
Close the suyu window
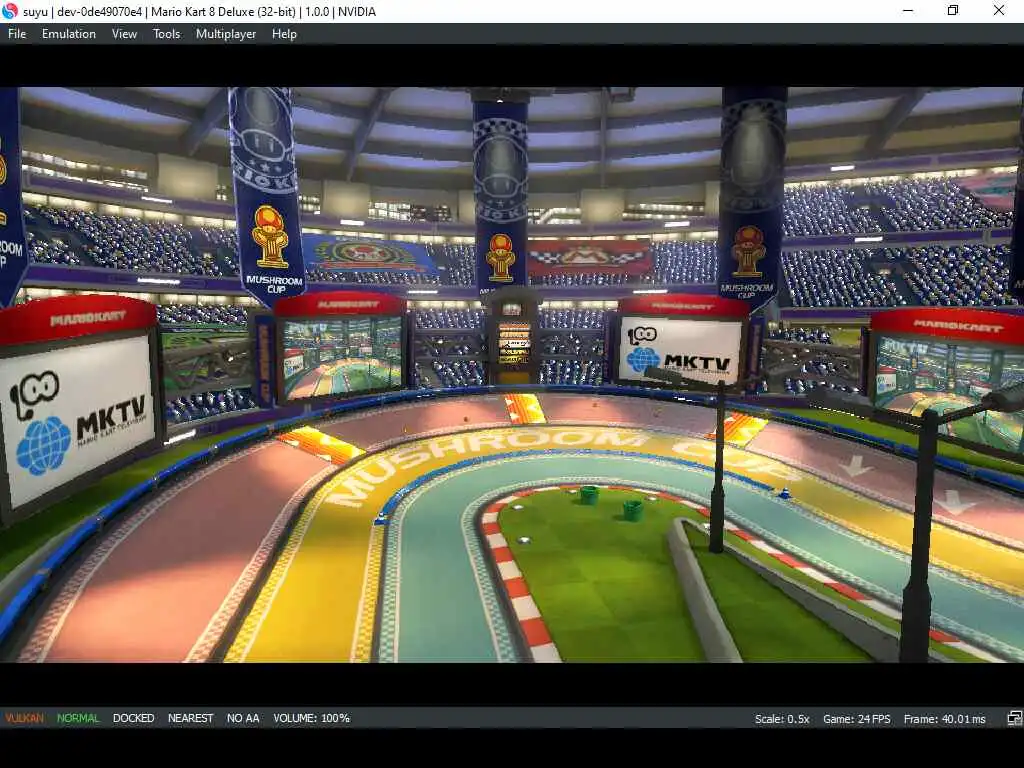coord(999,11)
